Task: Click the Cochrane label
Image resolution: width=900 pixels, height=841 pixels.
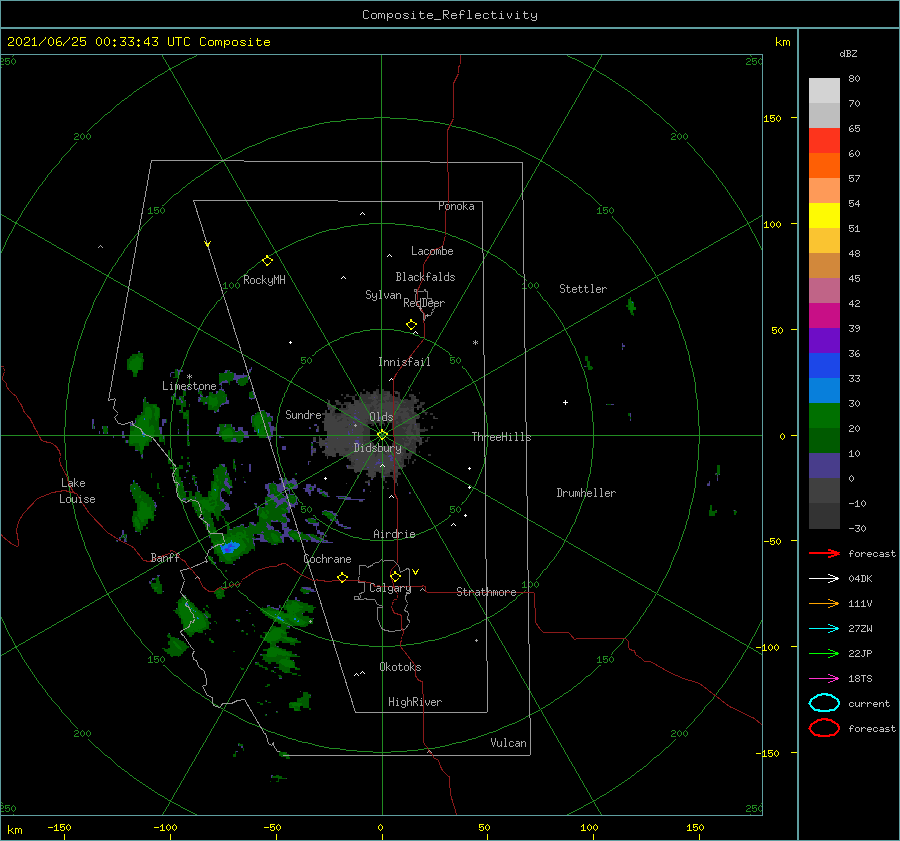Action: click(x=327, y=559)
